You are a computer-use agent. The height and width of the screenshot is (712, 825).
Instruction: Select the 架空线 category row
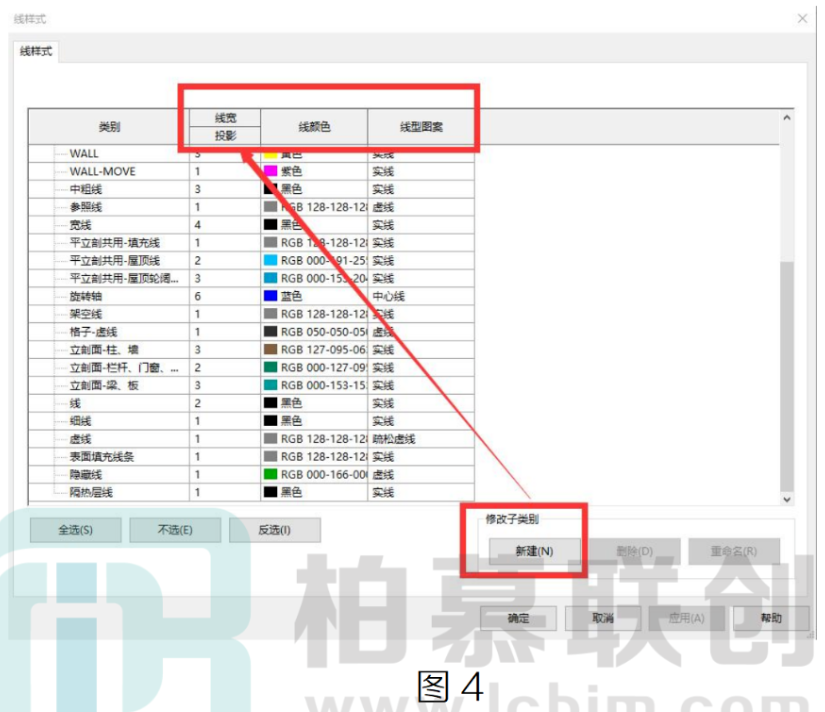pos(85,314)
